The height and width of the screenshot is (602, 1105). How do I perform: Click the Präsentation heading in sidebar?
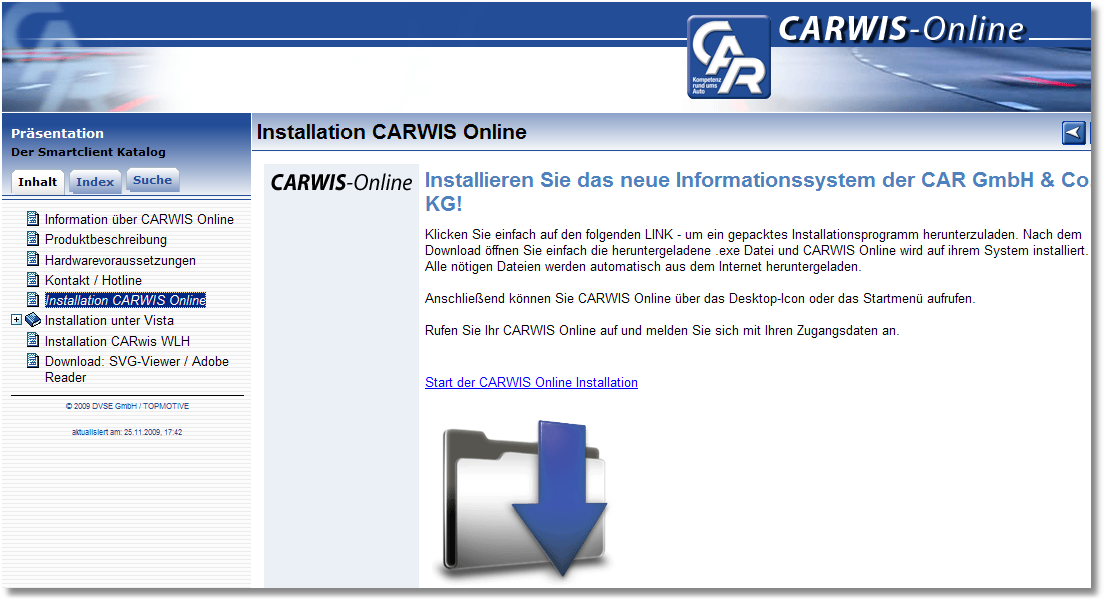coord(57,133)
